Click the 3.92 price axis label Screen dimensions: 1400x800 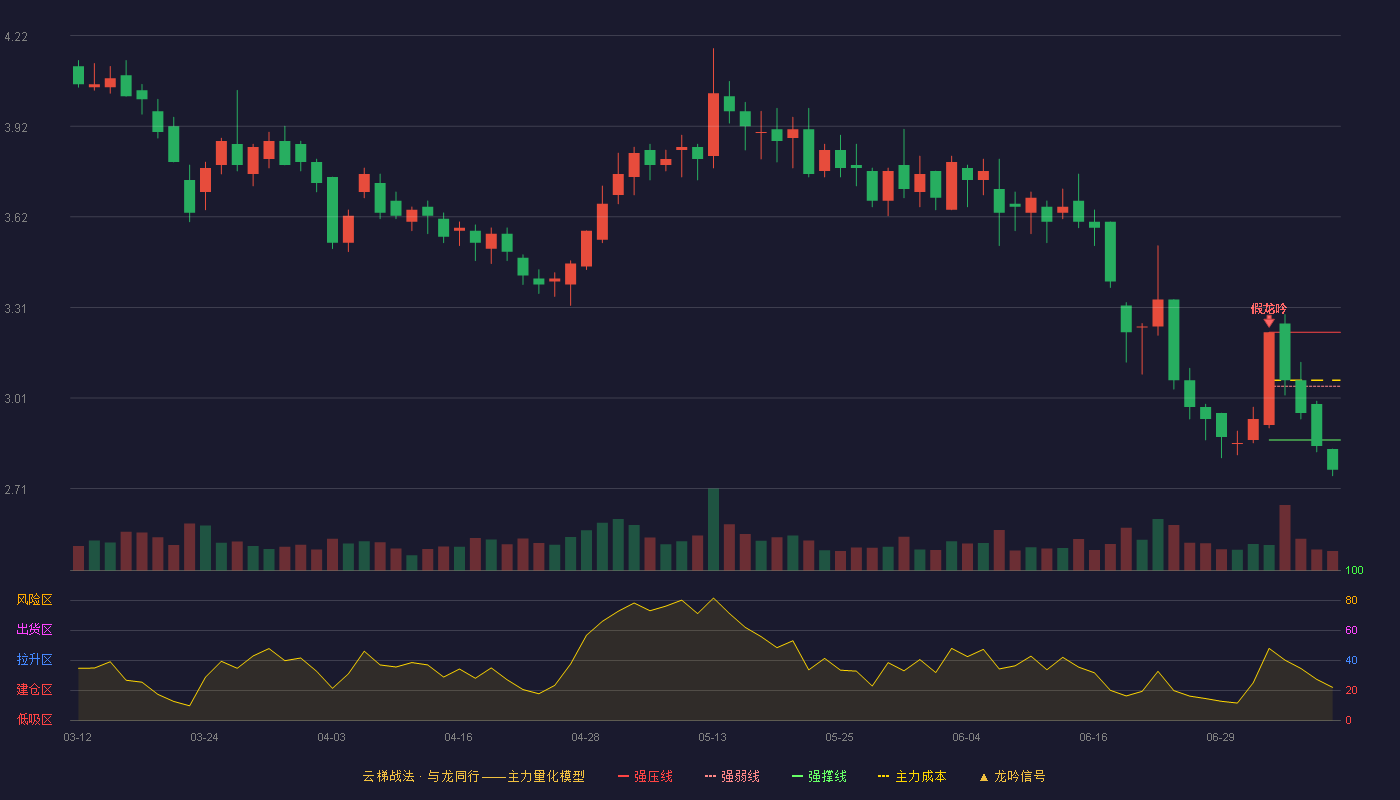coord(16,128)
